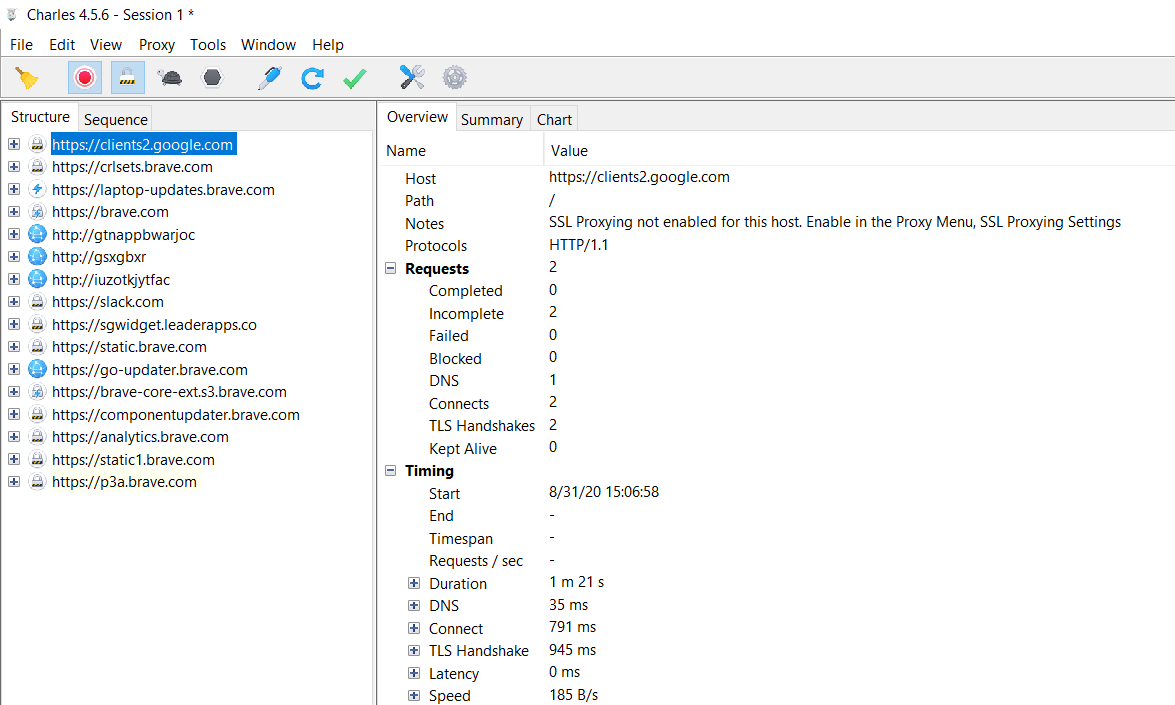Select the Summary tab
The height and width of the screenshot is (705, 1175).
(492, 120)
